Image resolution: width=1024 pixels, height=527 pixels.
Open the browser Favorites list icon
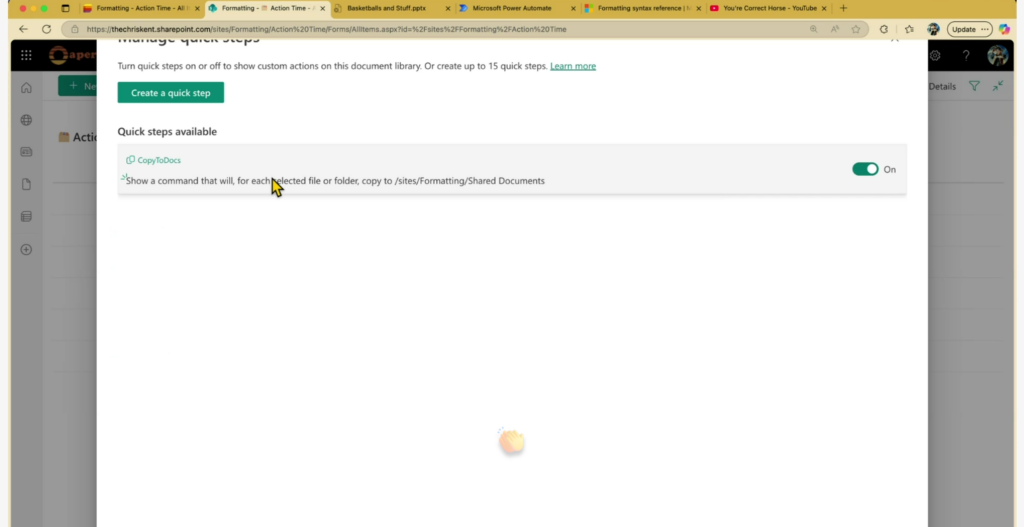[909, 29]
